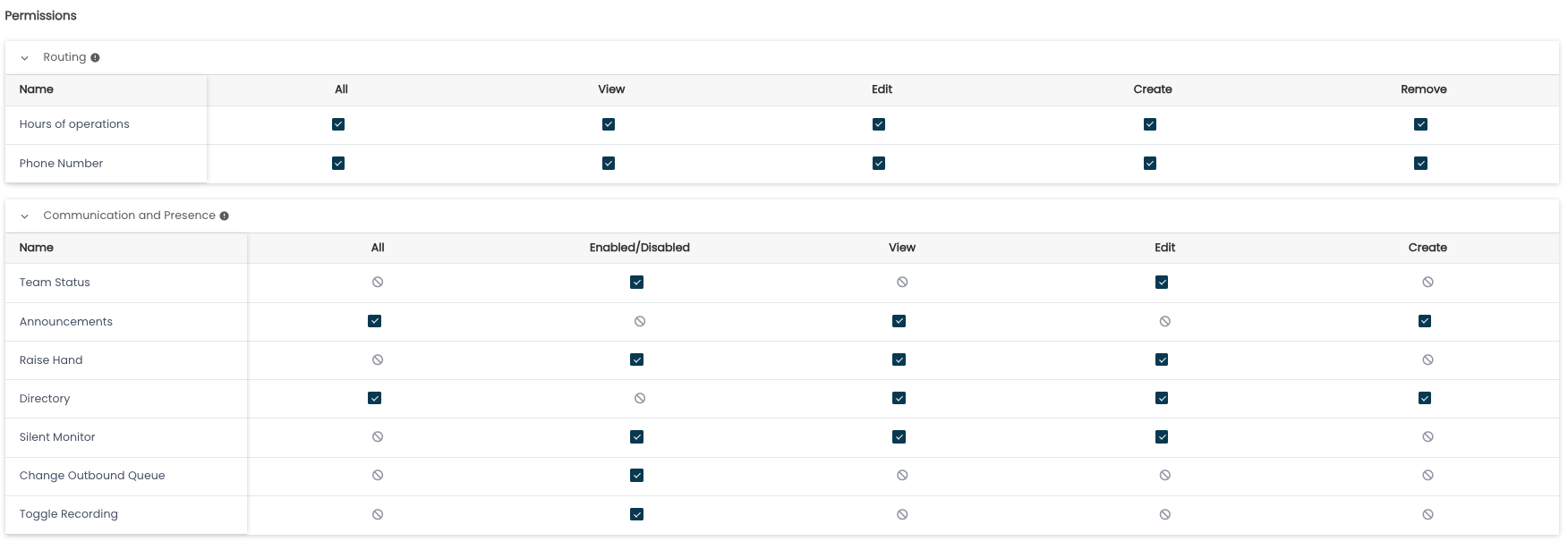The image size is (1568, 541).
Task: Uncheck Create for Announcements
Action: tap(1425, 321)
